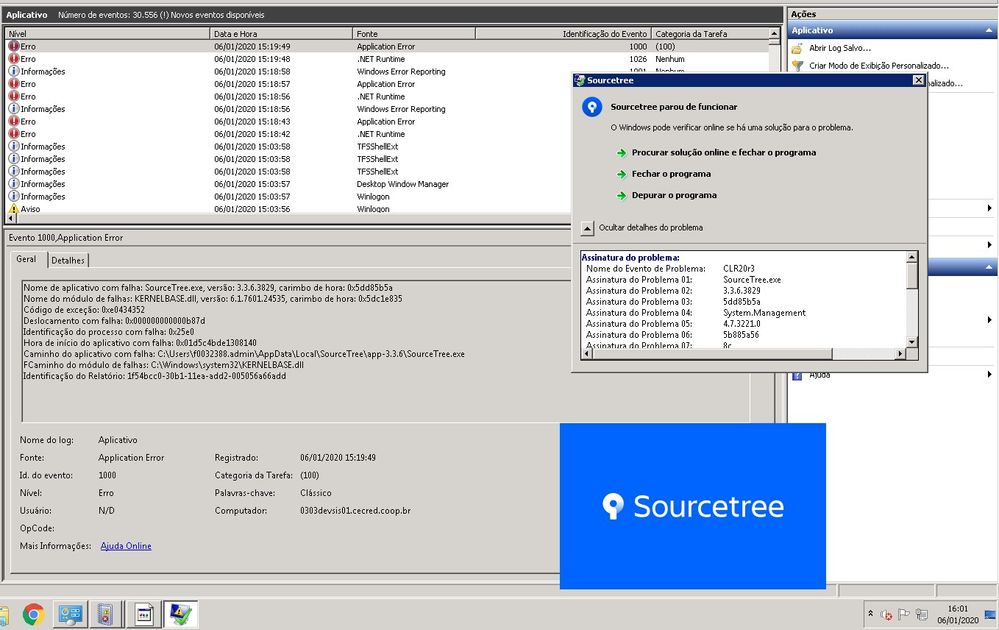Click the Abrir Log Salvo folder icon
Viewport: 999px width, 630px height.
click(x=796, y=48)
